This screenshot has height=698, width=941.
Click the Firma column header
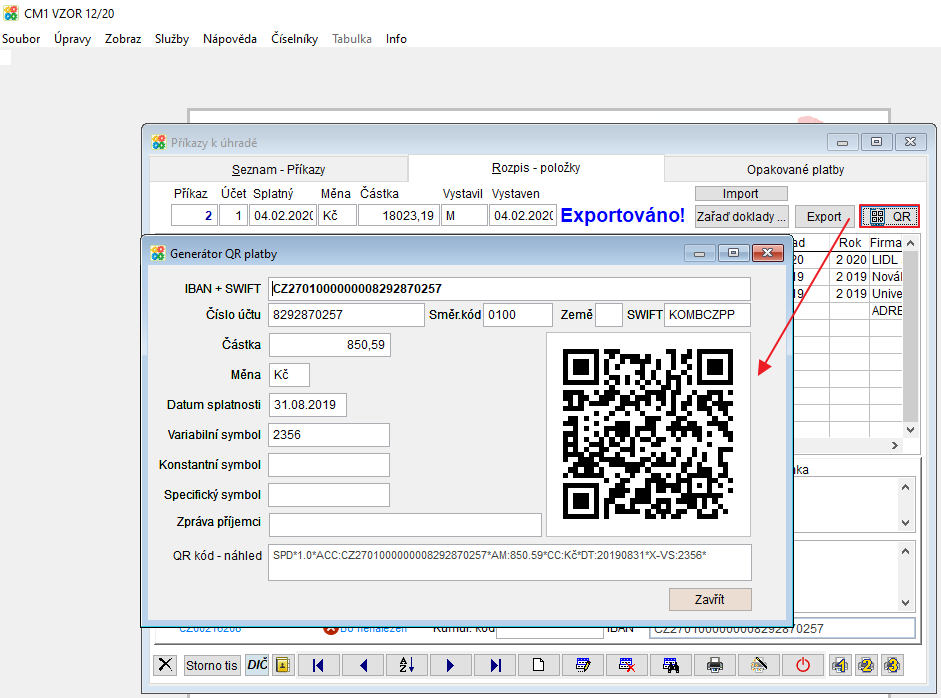coord(886,243)
